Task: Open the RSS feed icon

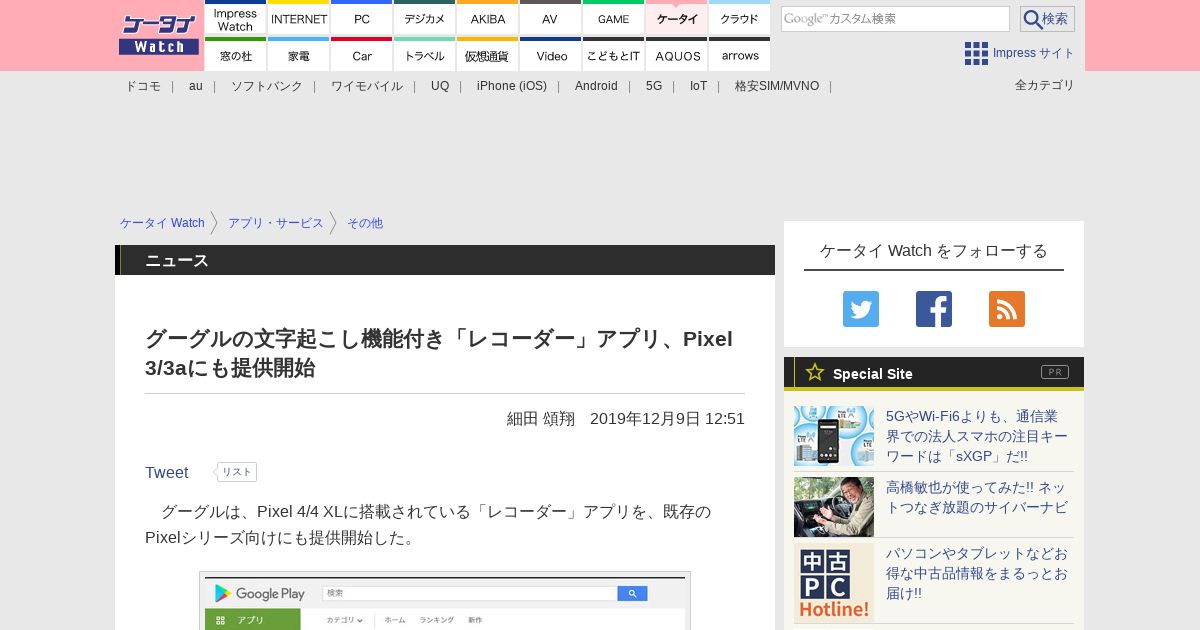Action: pos(1007,309)
